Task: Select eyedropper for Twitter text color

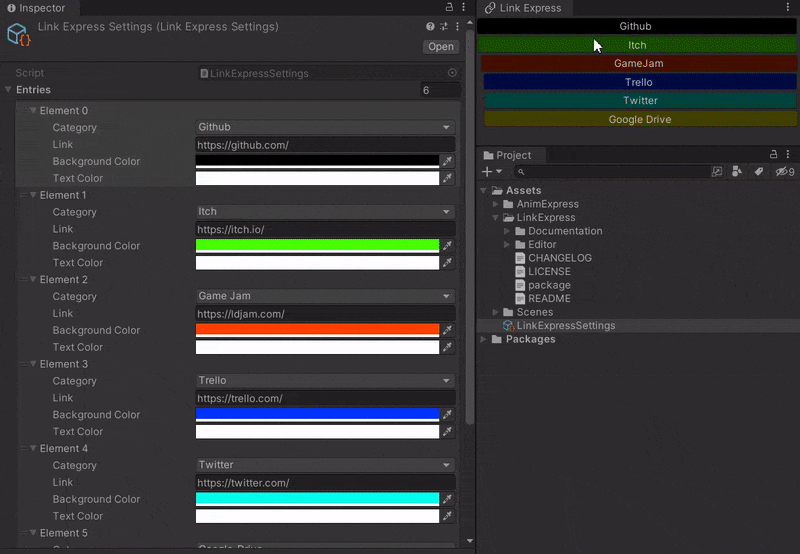Action: coord(447,516)
